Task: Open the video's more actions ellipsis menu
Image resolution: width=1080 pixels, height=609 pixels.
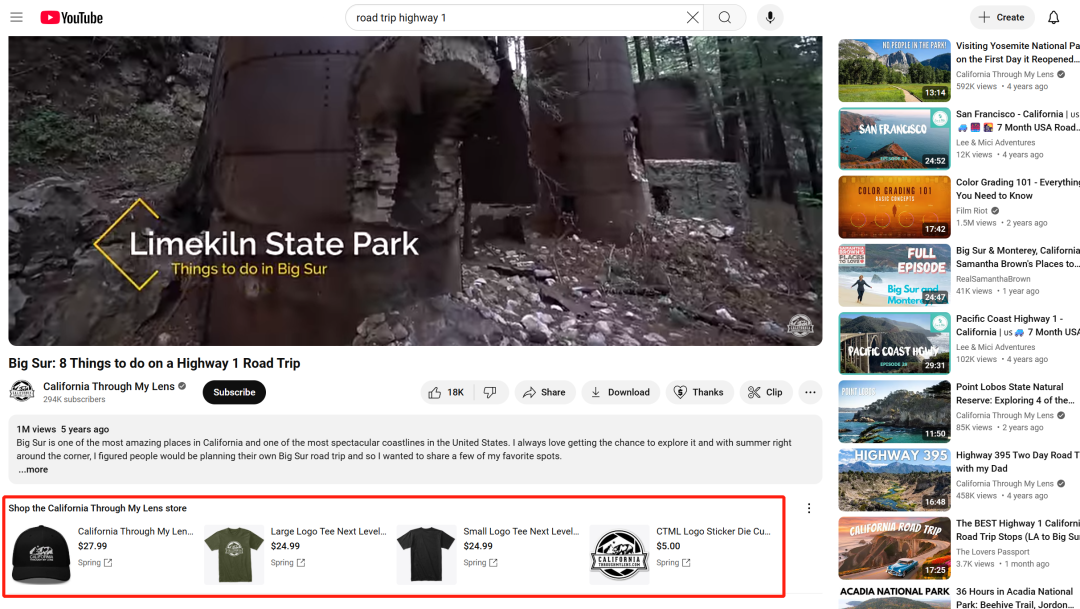Action: (x=810, y=392)
